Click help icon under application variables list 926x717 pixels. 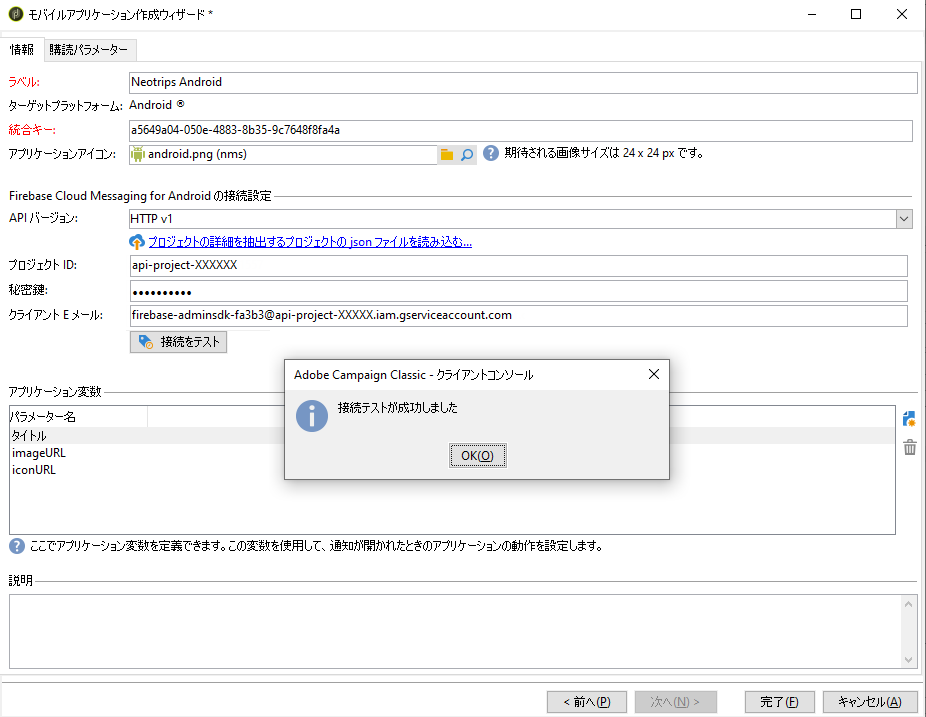(17, 546)
